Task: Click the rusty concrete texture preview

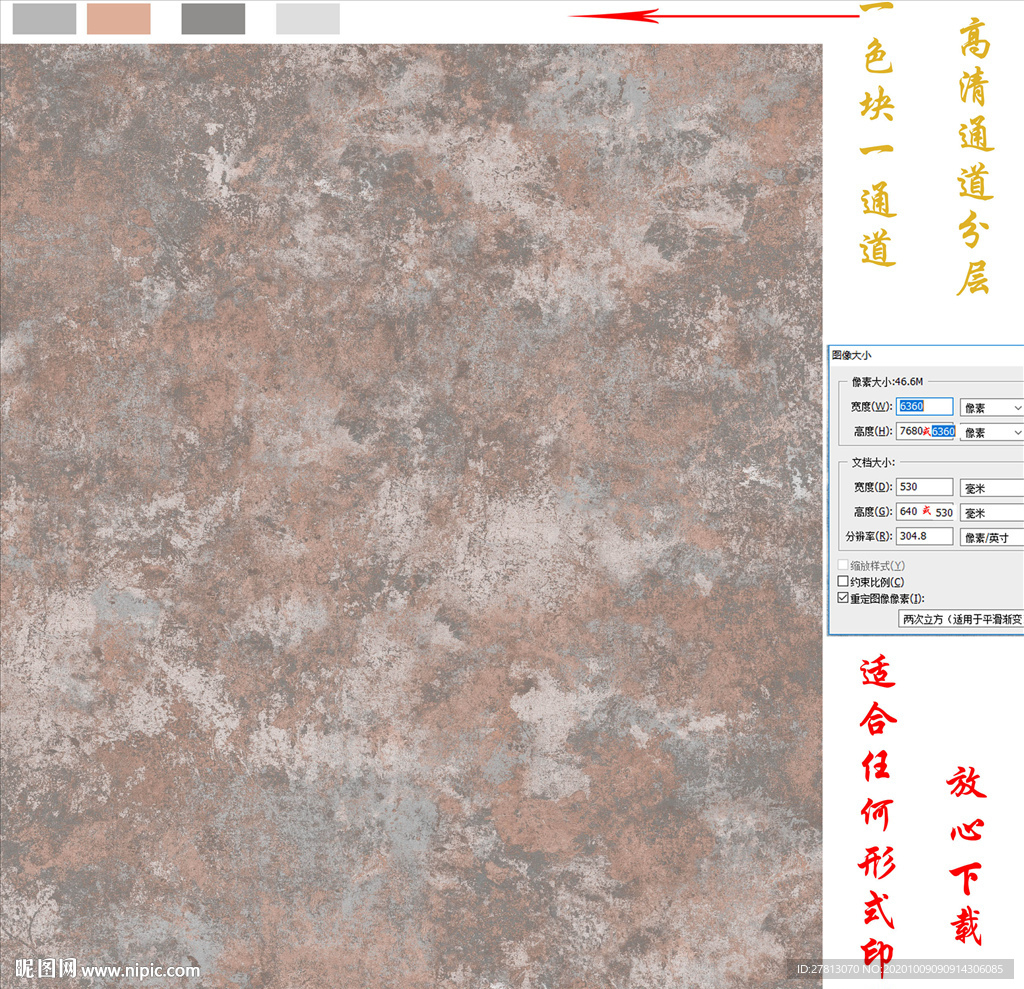Action: point(411,516)
